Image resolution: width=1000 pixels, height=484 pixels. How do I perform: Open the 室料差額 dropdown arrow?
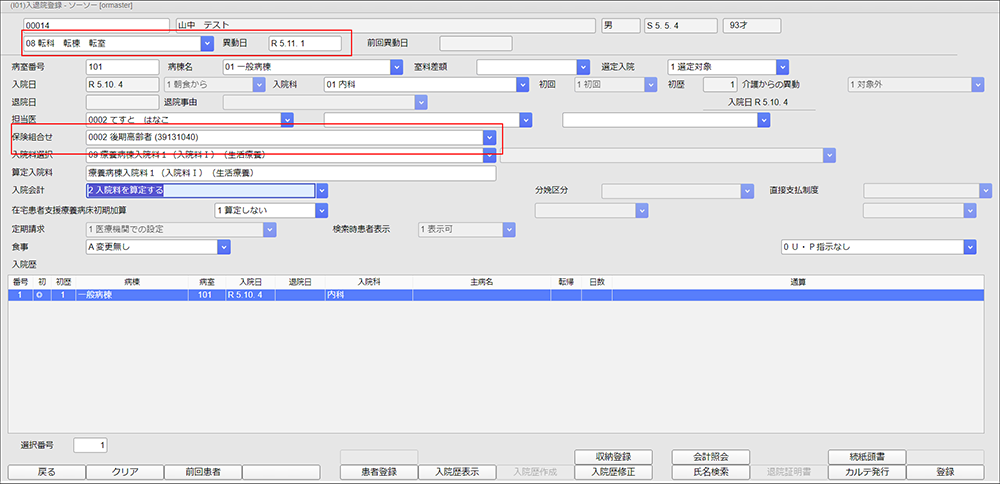(x=584, y=67)
